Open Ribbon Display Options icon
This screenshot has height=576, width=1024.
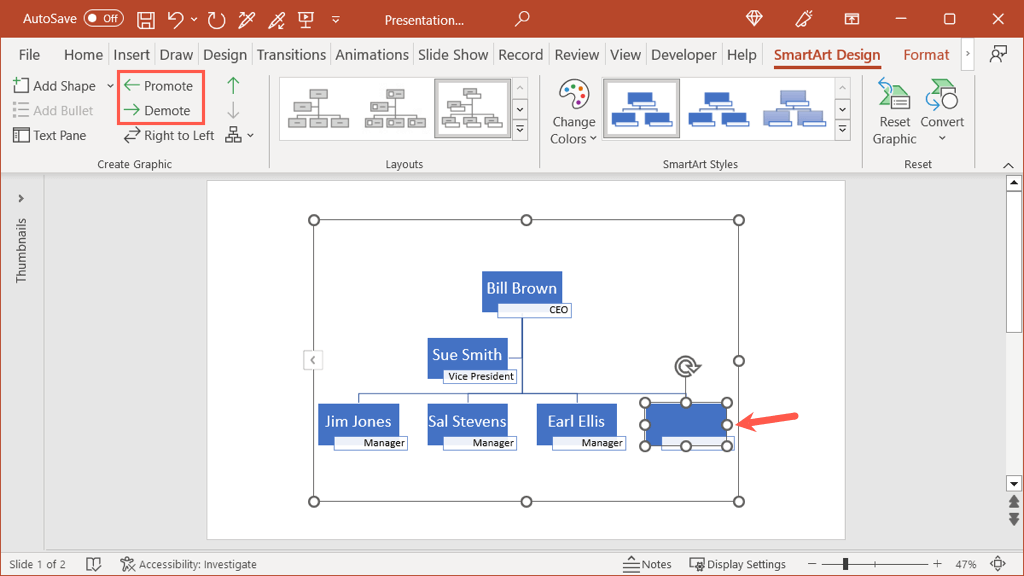[x=852, y=19]
